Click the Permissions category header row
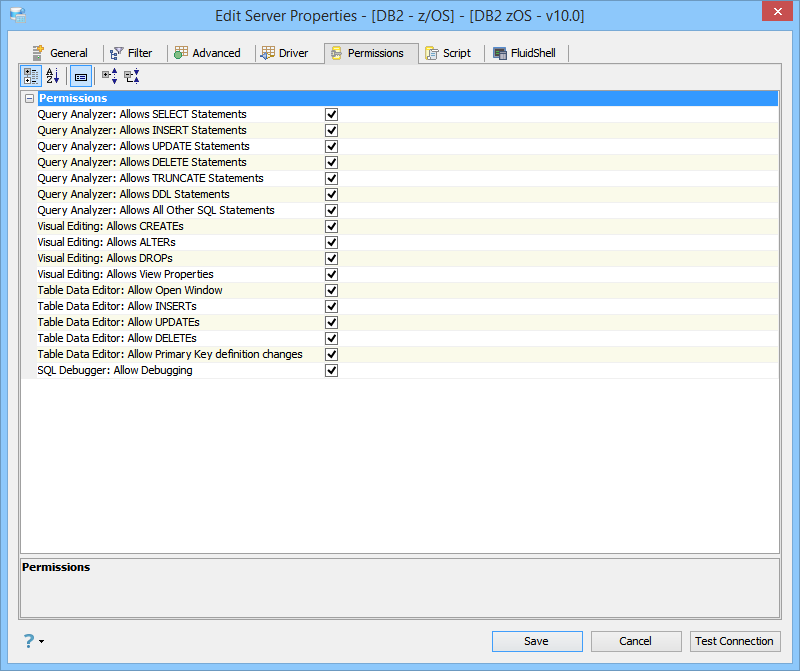This screenshot has width=800, height=671. point(408,98)
